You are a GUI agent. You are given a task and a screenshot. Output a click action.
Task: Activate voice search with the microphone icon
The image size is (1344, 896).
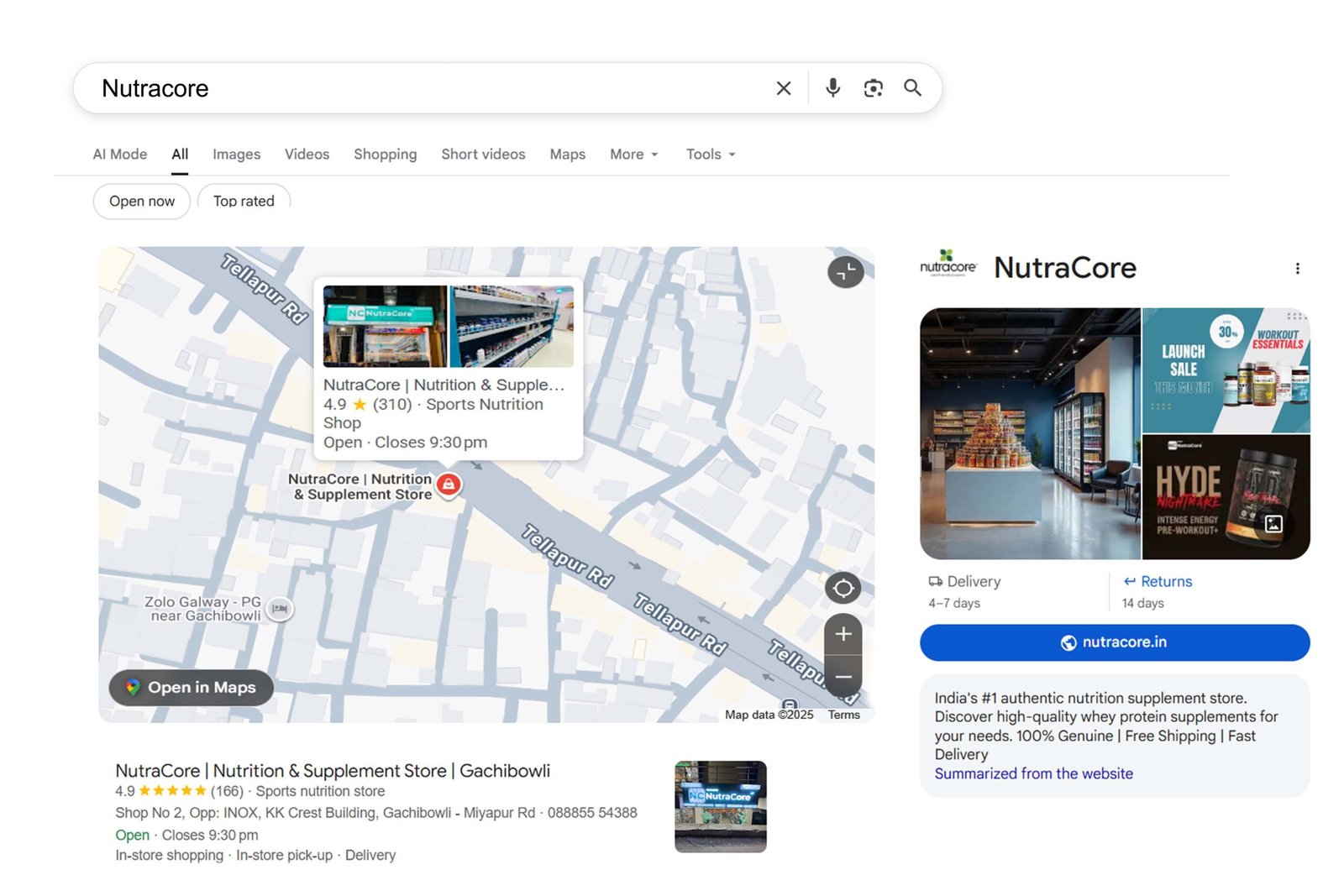pyautogui.click(x=832, y=87)
